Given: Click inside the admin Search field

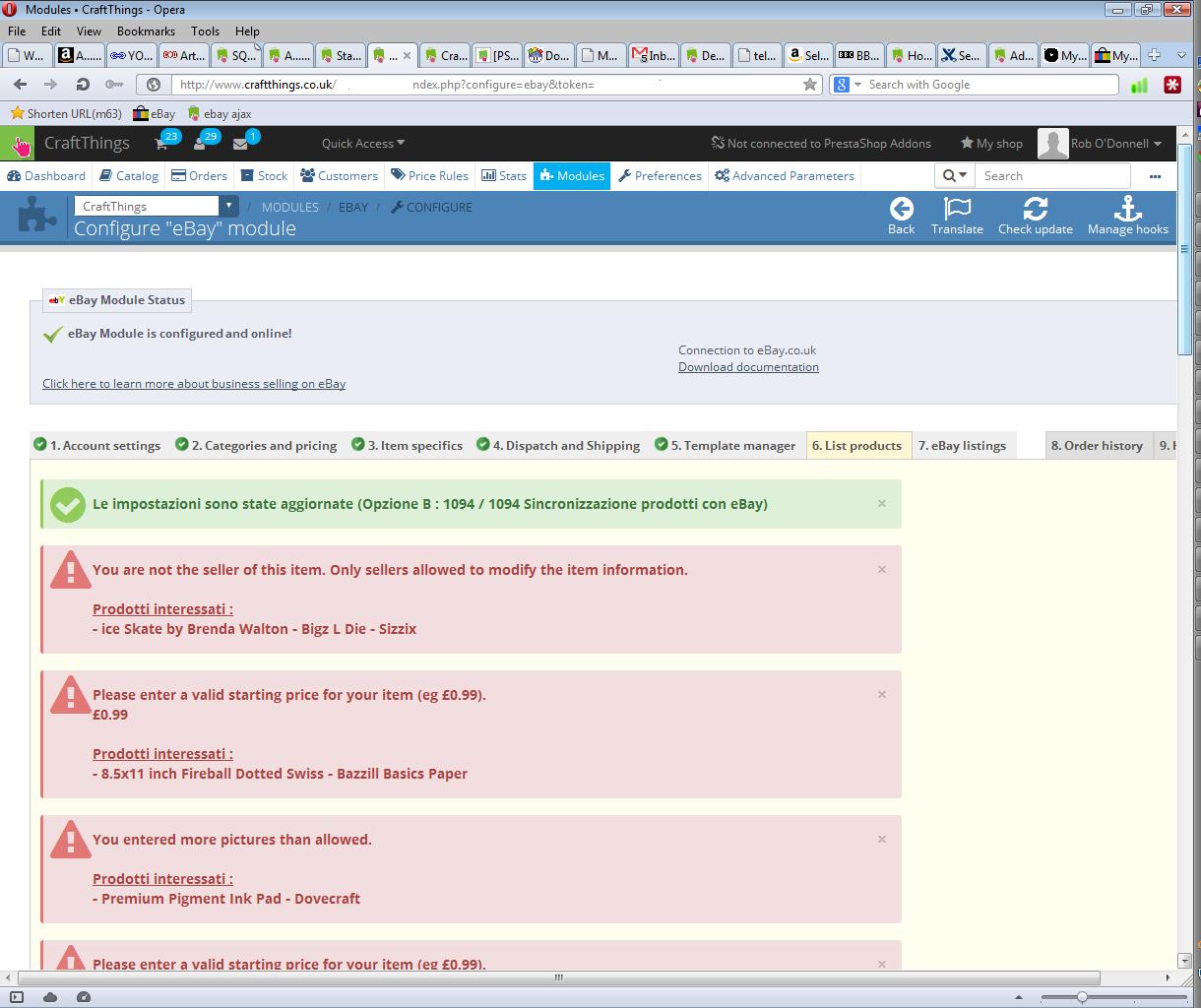Looking at the screenshot, I should pos(1052,176).
